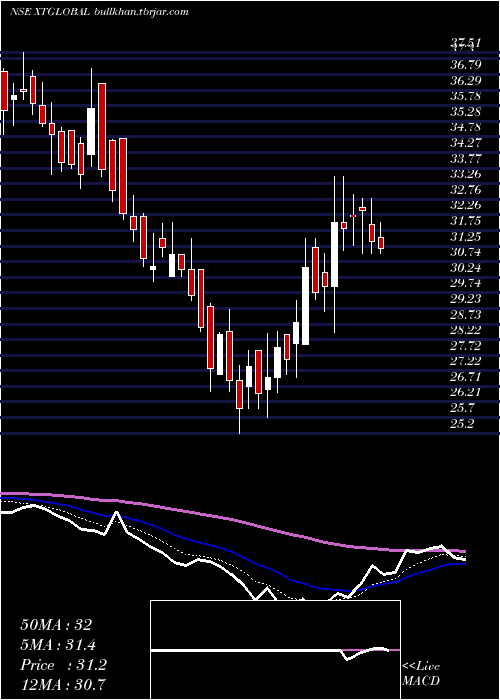Click the last red candlestick on the right
This screenshot has width=500, height=700.
(381, 242)
